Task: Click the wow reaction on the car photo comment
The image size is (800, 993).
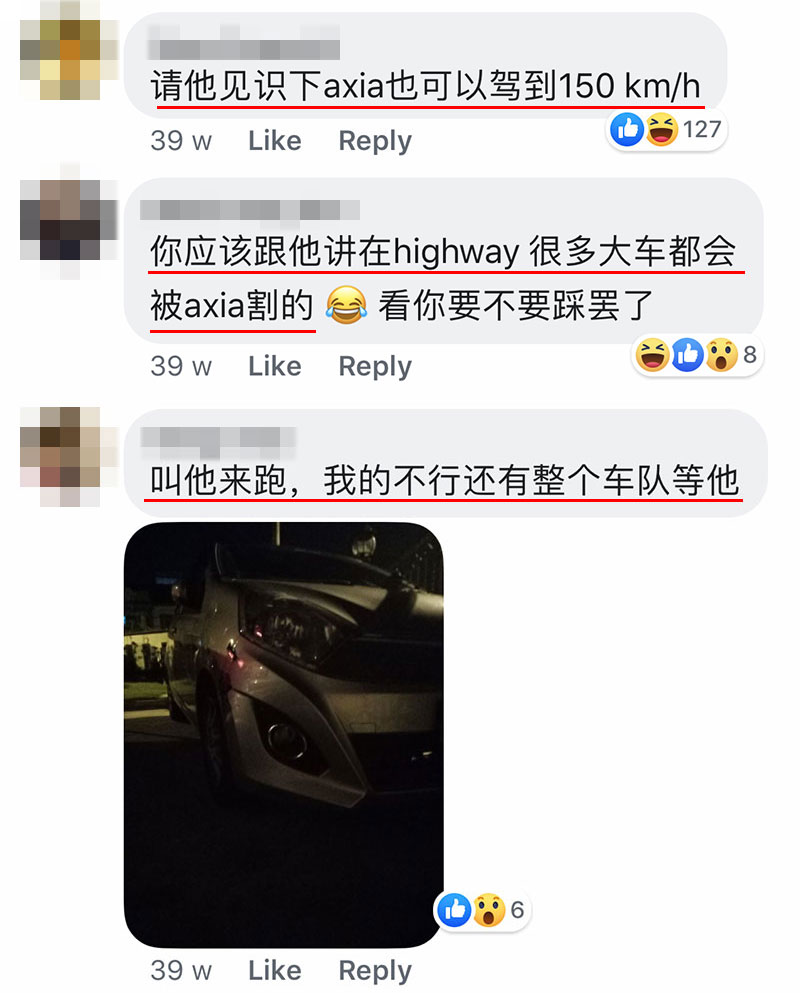Action: coord(489,910)
